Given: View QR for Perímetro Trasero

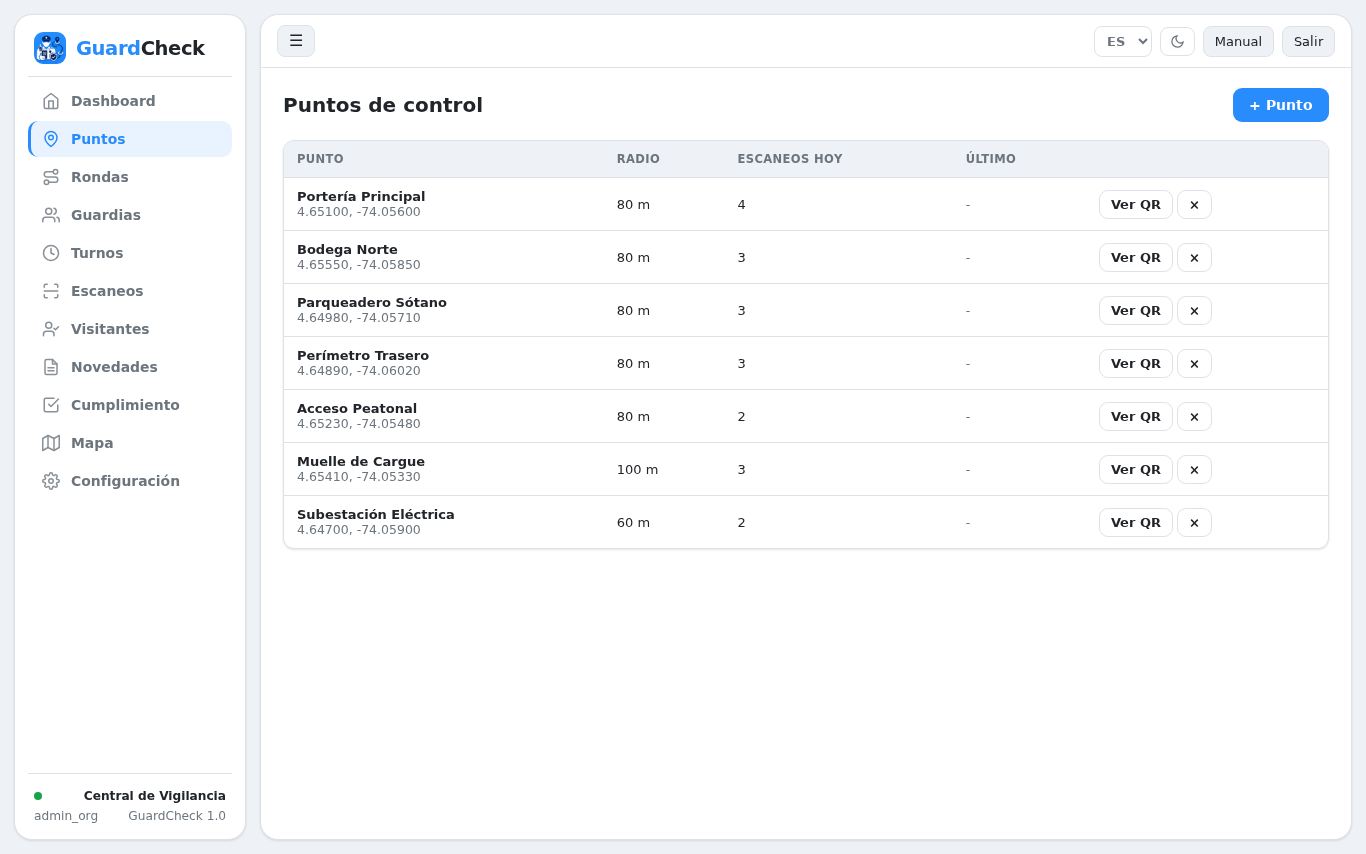Looking at the screenshot, I should point(1136,364).
